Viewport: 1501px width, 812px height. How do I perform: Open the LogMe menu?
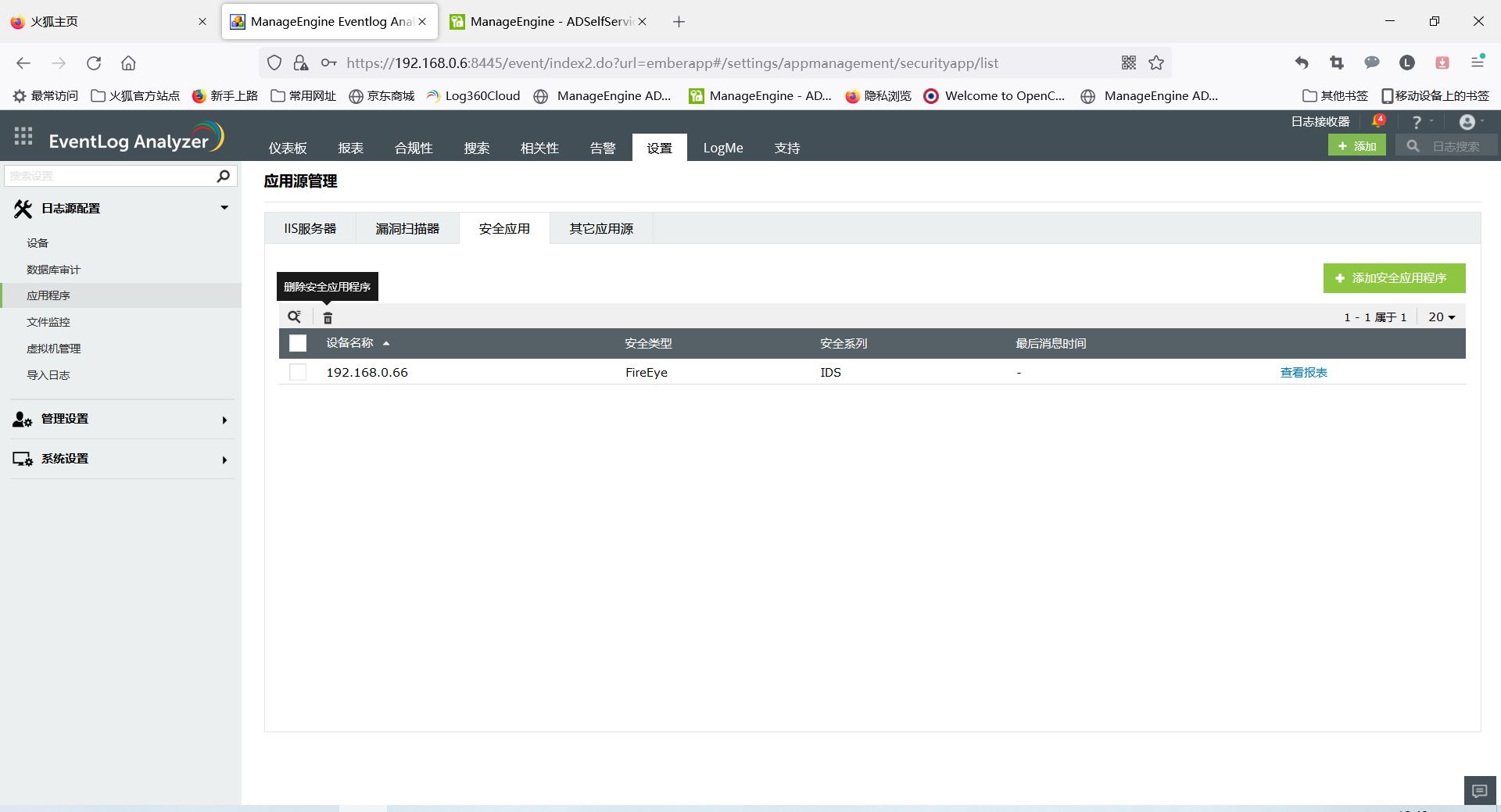pos(723,148)
